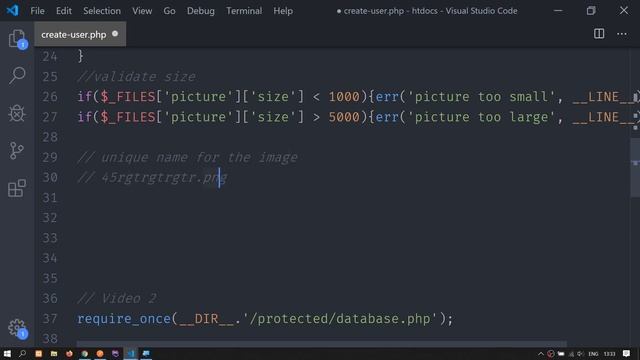Screen dimensions: 640x360
Task: Open the Terminal menu
Action: click(244, 11)
